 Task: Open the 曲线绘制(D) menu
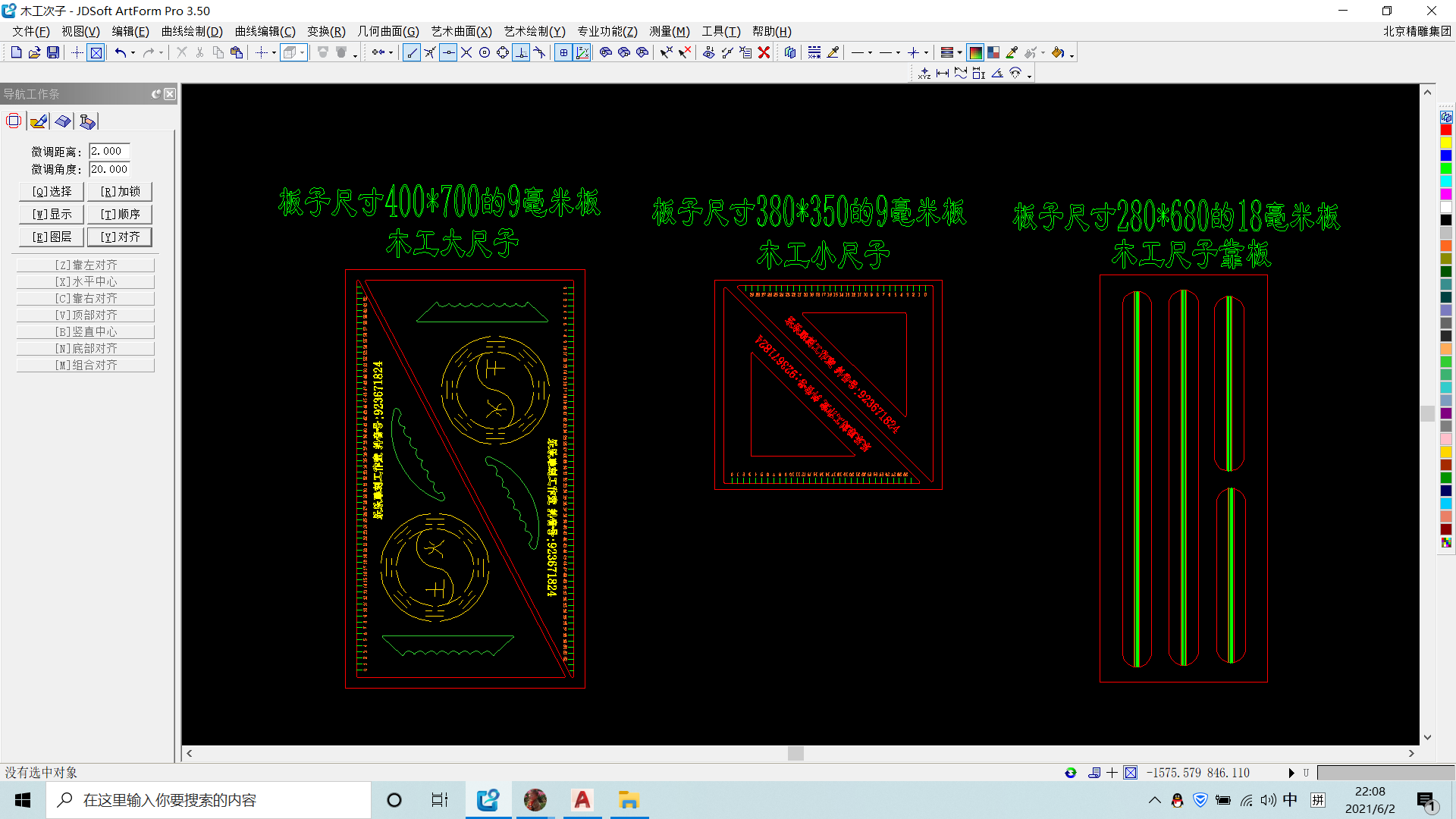[x=192, y=31]
